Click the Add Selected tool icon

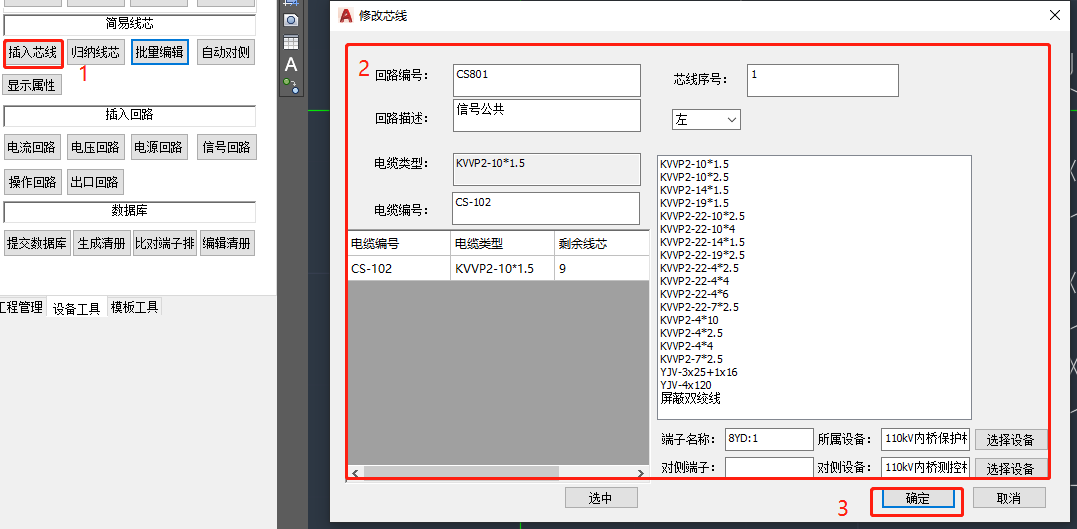click(x=291, y=86)
